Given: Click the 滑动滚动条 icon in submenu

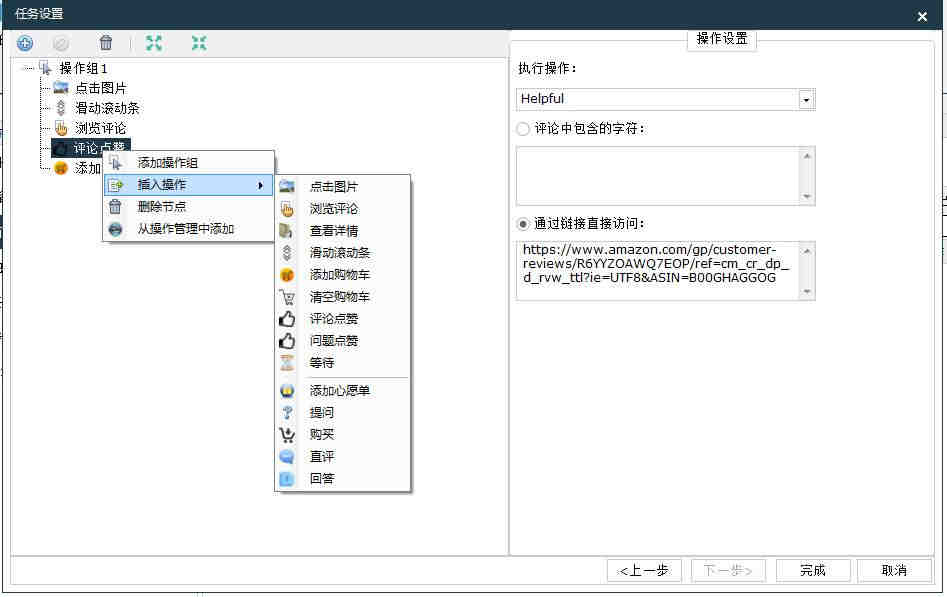Looking at the screenshot, I should pyautogui.click(x=287, y=253).
